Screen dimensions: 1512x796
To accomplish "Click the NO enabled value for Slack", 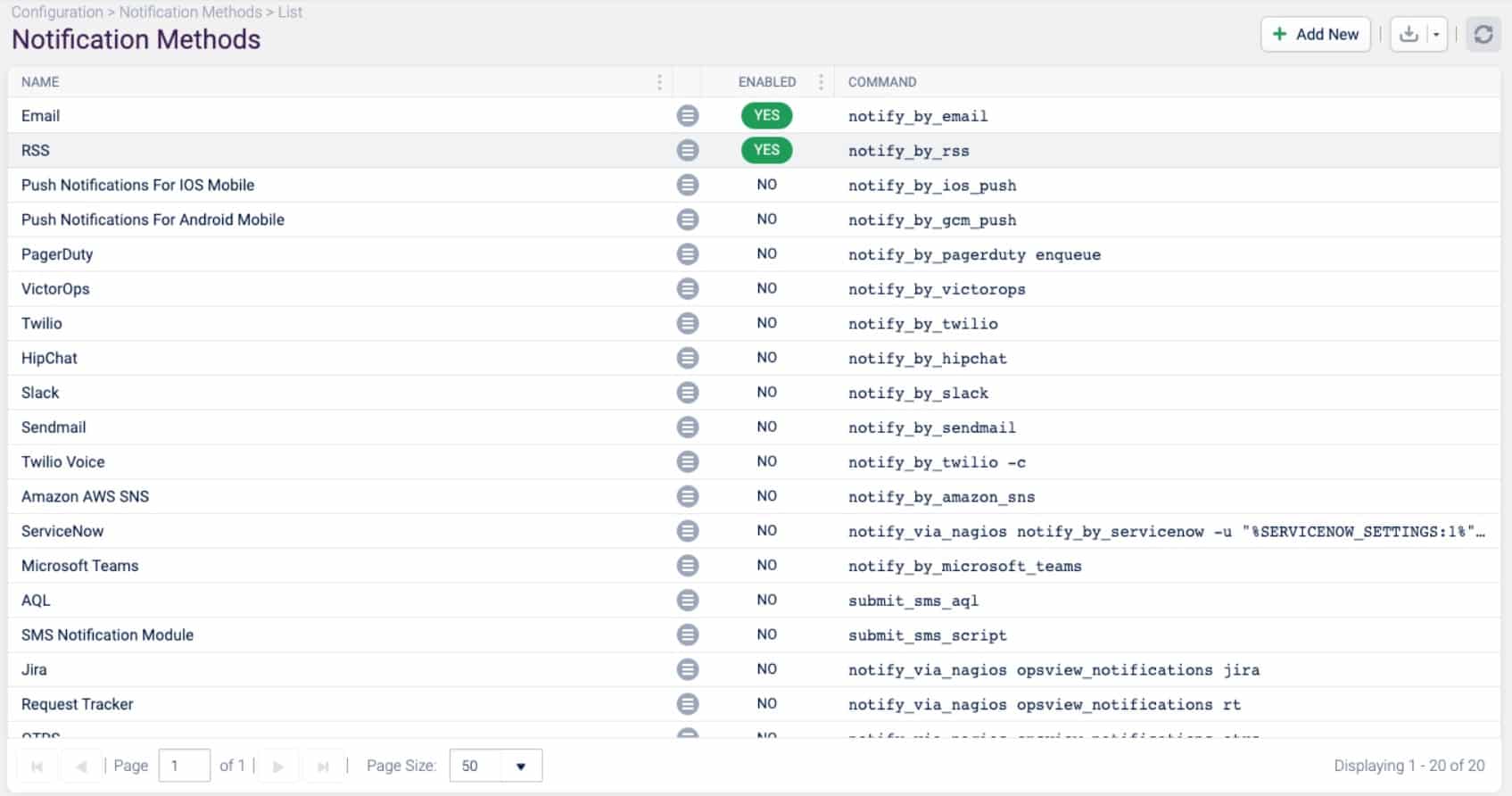I will coord(766,392).
